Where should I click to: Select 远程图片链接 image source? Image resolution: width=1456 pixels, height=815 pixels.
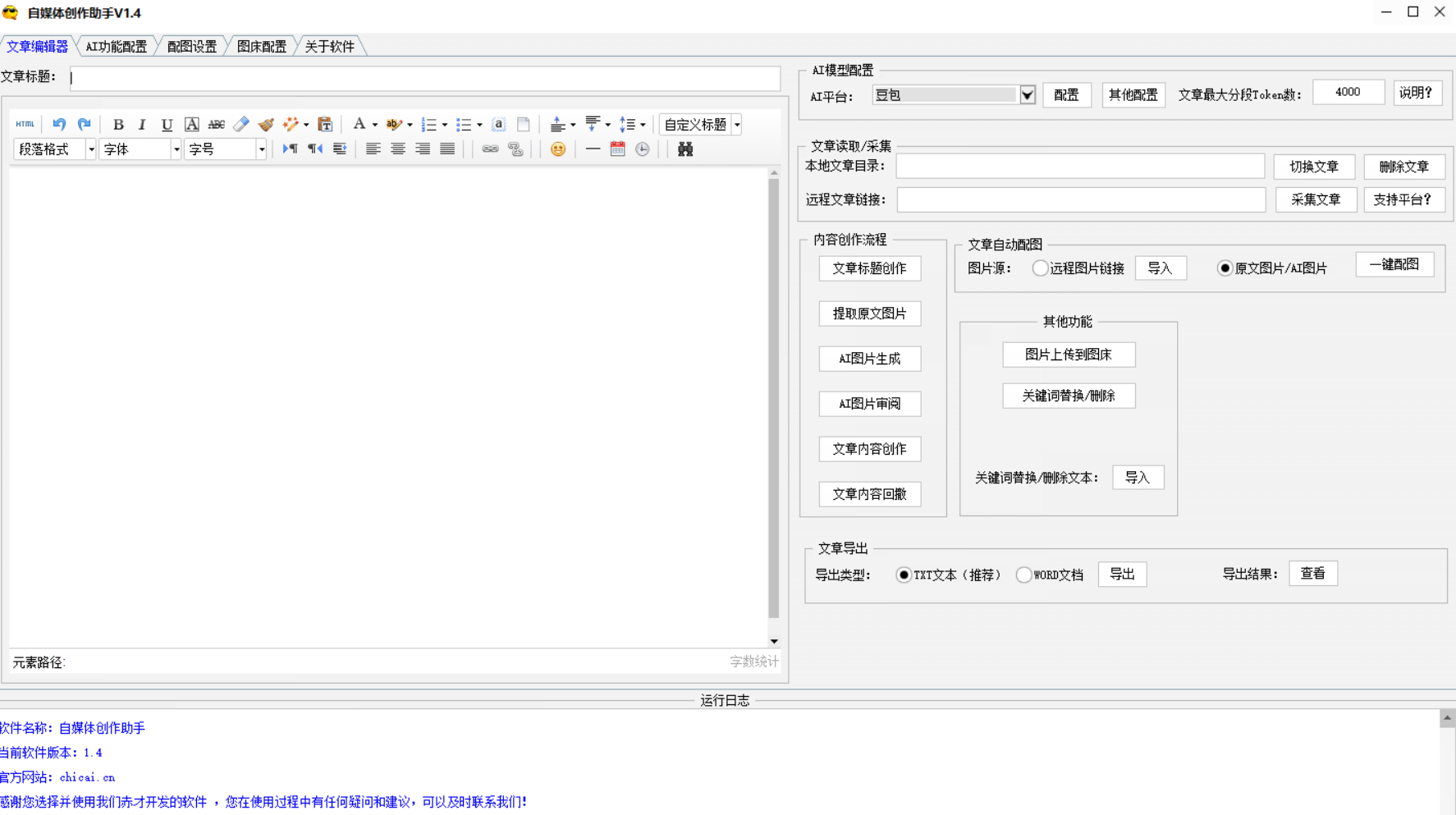(1040, 268)
